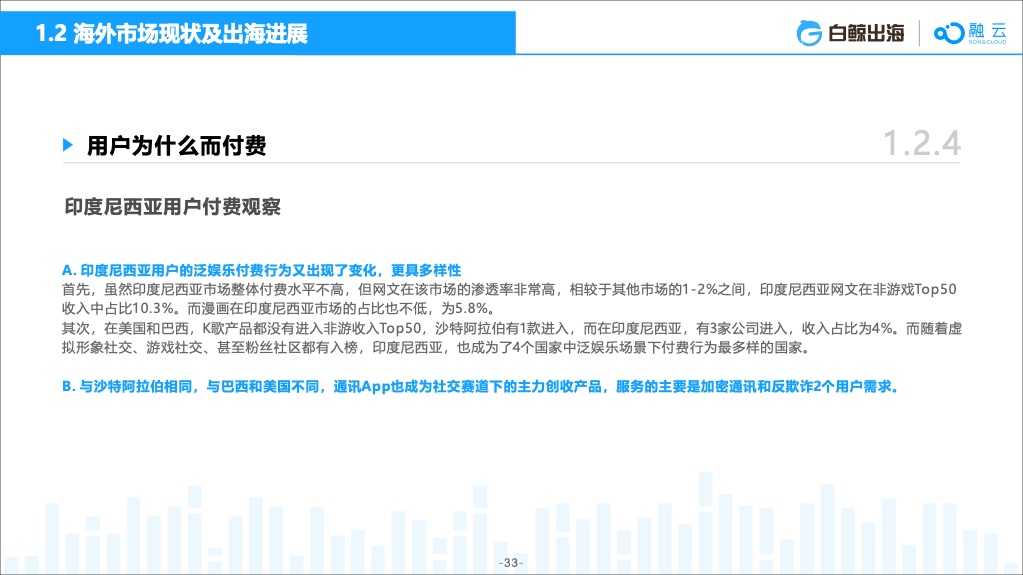Click the blue triangle bullet beside 用户为什么而付费
This screenshot has height=575, width=1023.
click(x=68, y=144)
